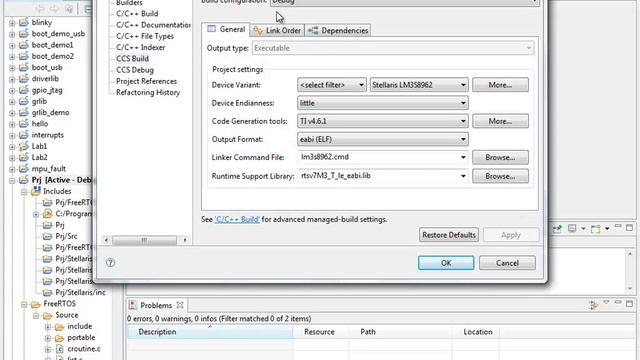Image resolution: width=640 pixels, height=360 pixels.
Task: Select CCS Build in properties tree
Action: pos(132,58)
